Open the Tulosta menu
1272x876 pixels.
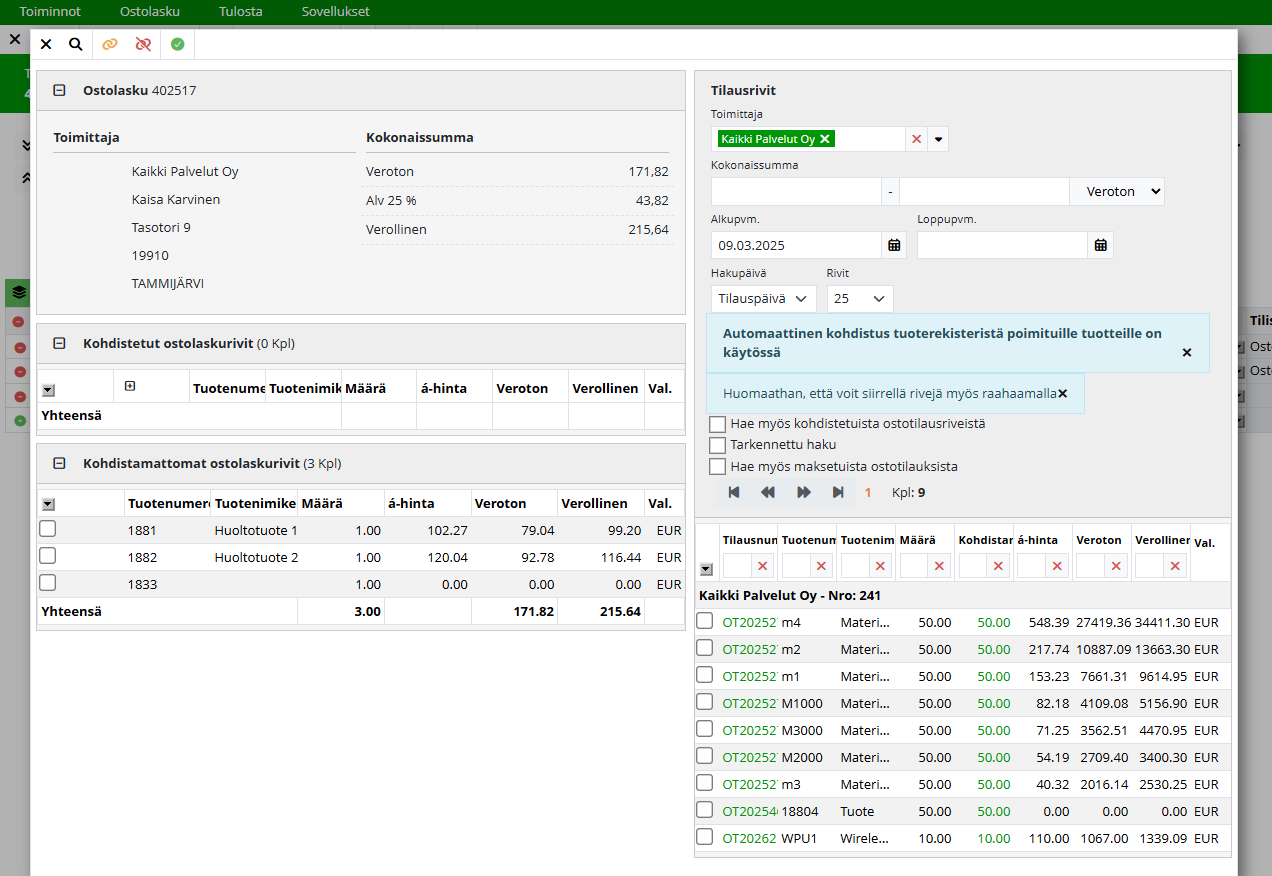point(240,12)
